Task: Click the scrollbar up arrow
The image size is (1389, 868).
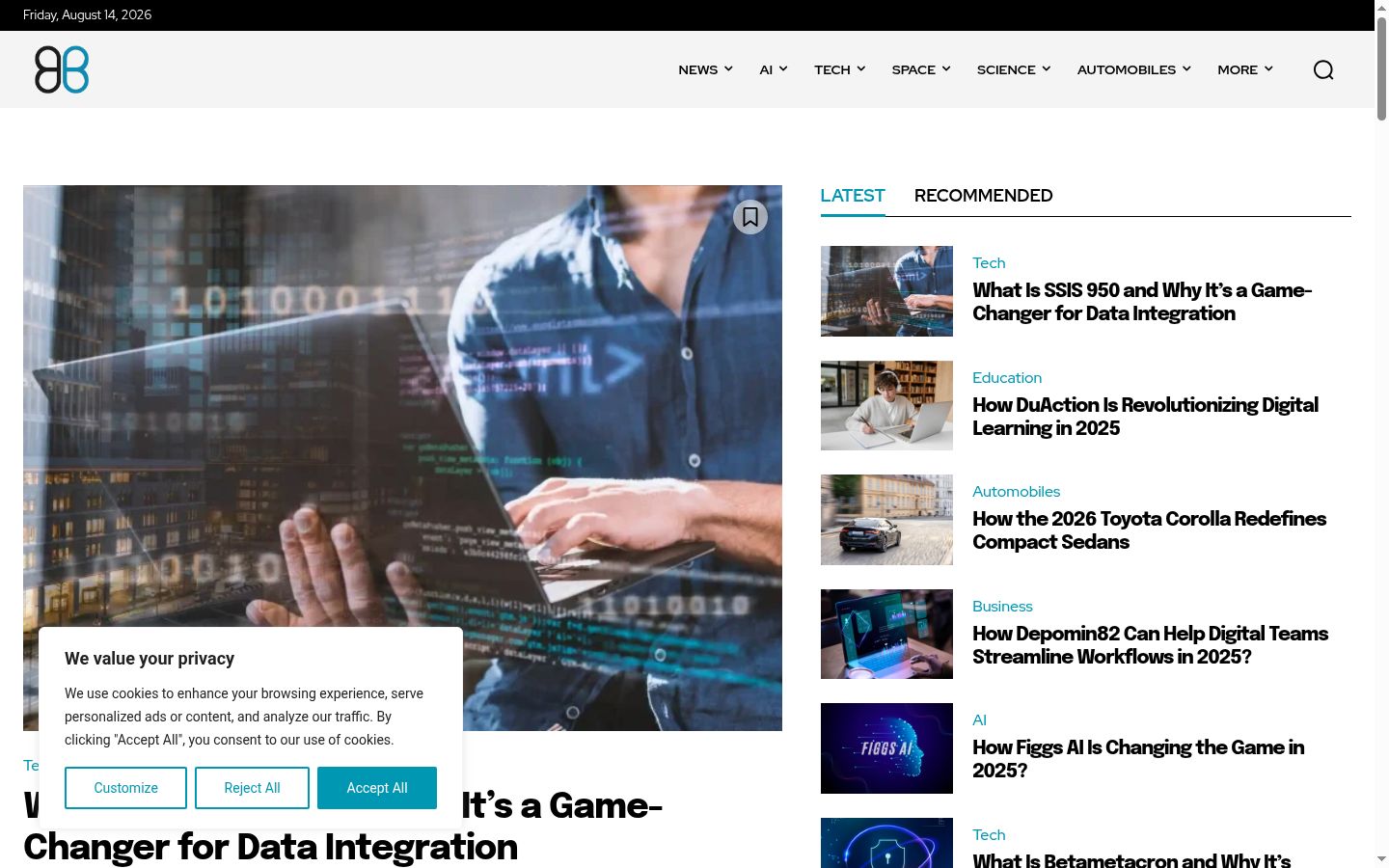Action: [x=1381, y=7]
